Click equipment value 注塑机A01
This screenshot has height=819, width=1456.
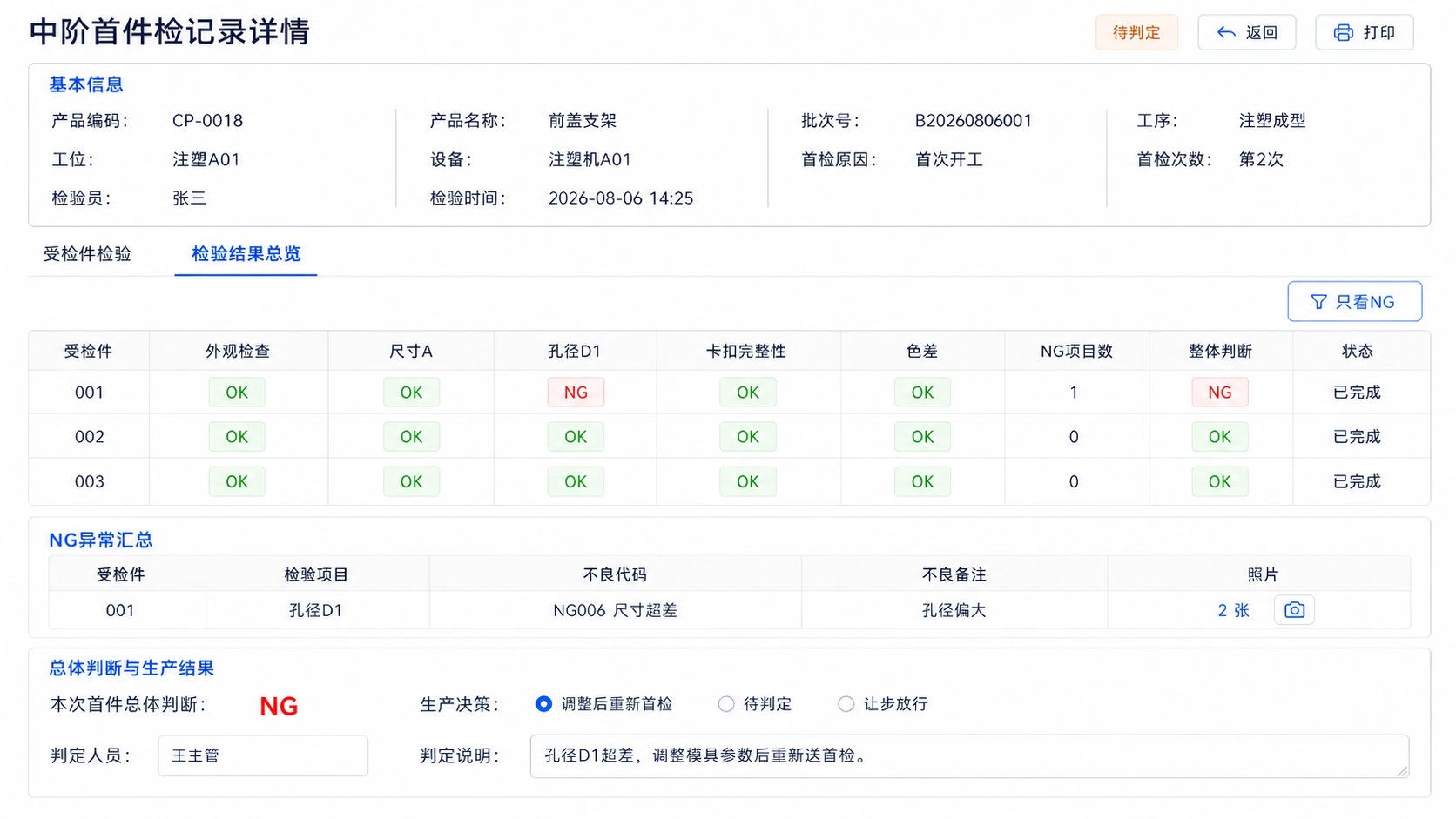[590, 160]
